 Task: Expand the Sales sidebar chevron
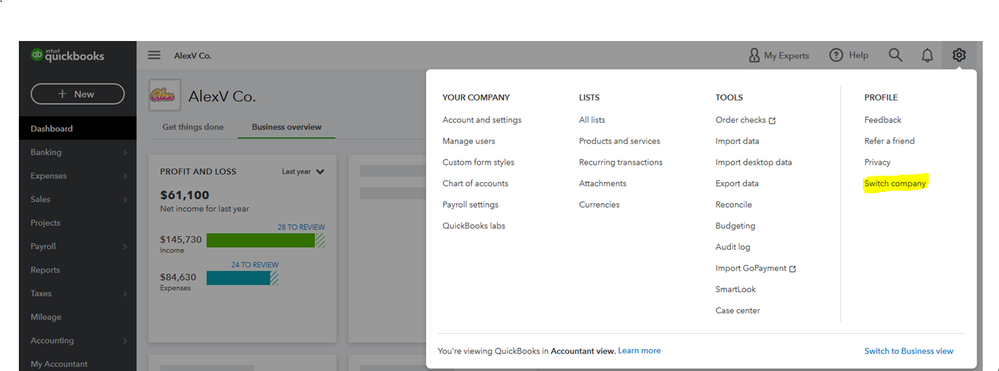(125, 200)
